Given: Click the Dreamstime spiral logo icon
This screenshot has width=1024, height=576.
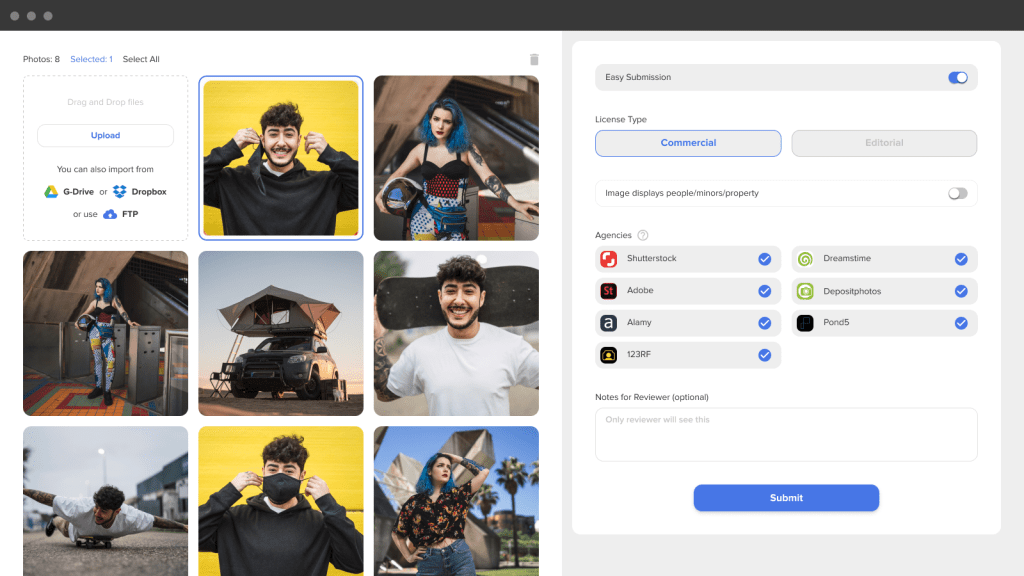Looking at the screenshot, I should click(x=805, y=259).
